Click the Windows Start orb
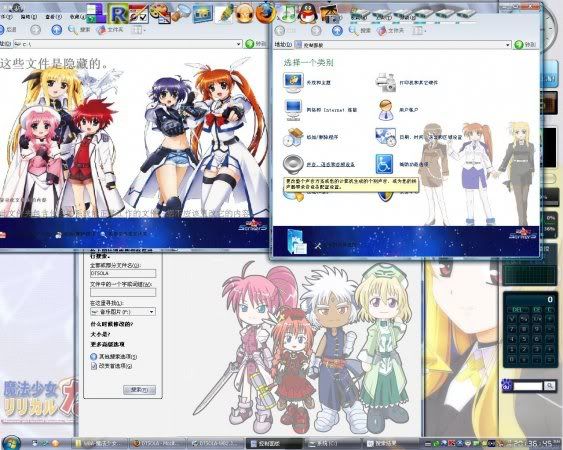Screen dimensions: 563x450 tap(11, 442)
